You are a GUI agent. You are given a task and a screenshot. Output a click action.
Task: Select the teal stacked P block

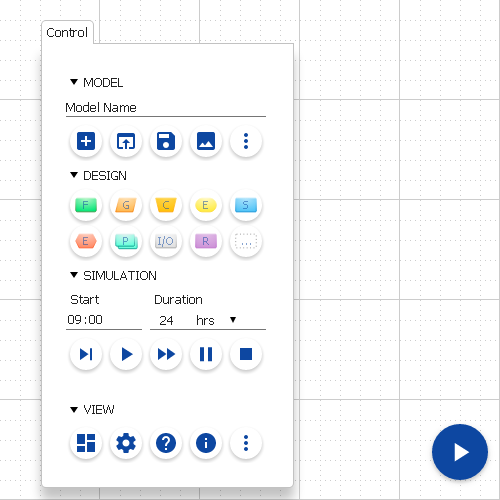point(126,241)
